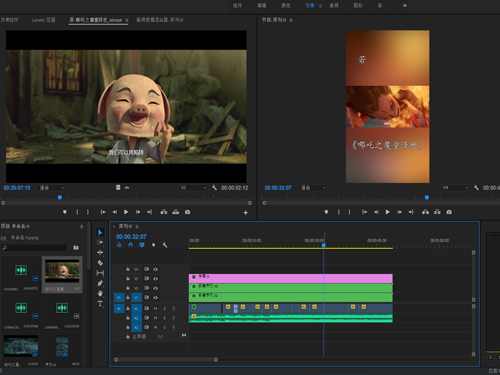Go to In point in Source Monitor

coord(103,212)
